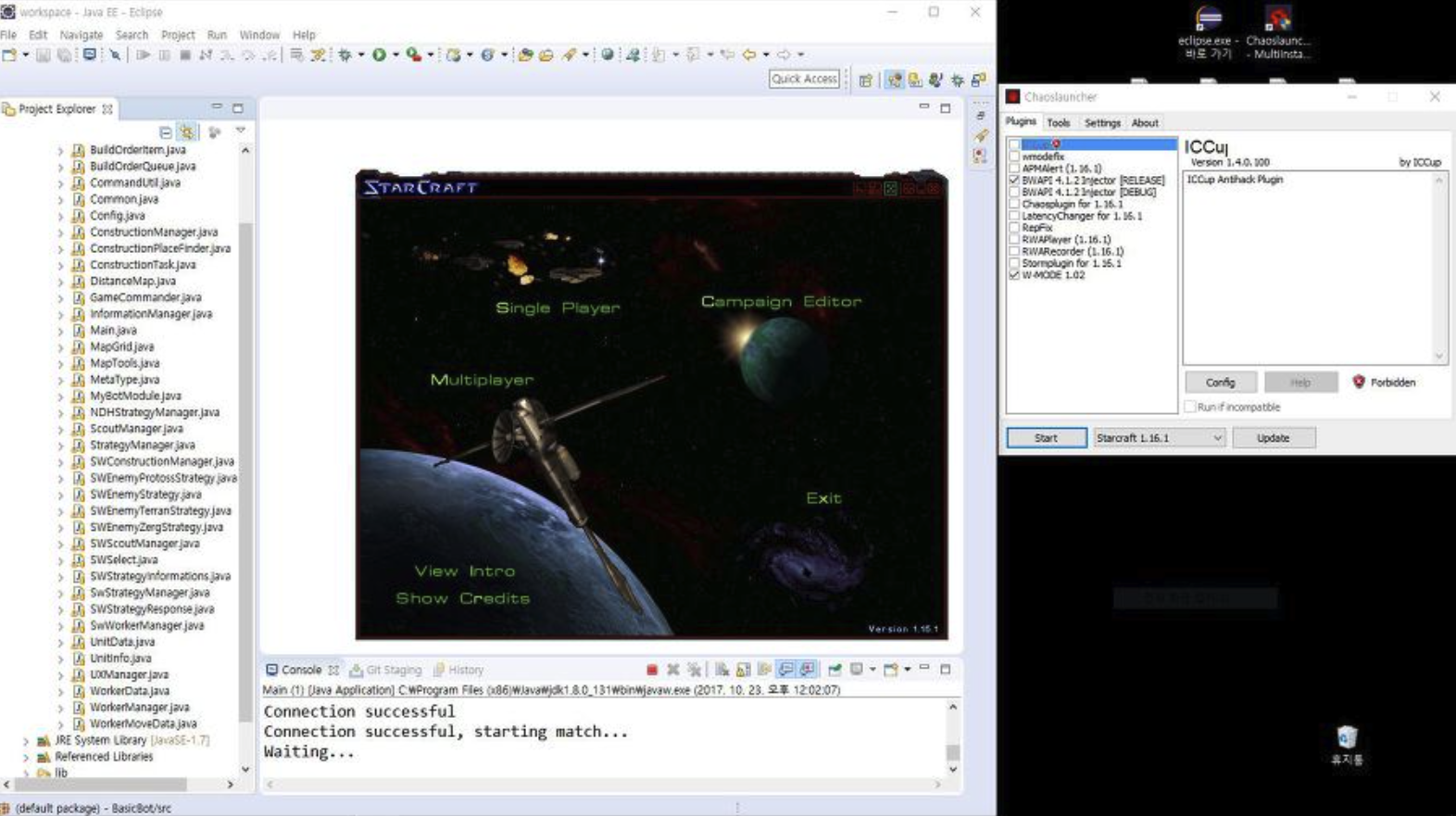
Task: Enable LatencyChanger for 1.16.1 checkbox
Action: click(x=1014, y=216)
